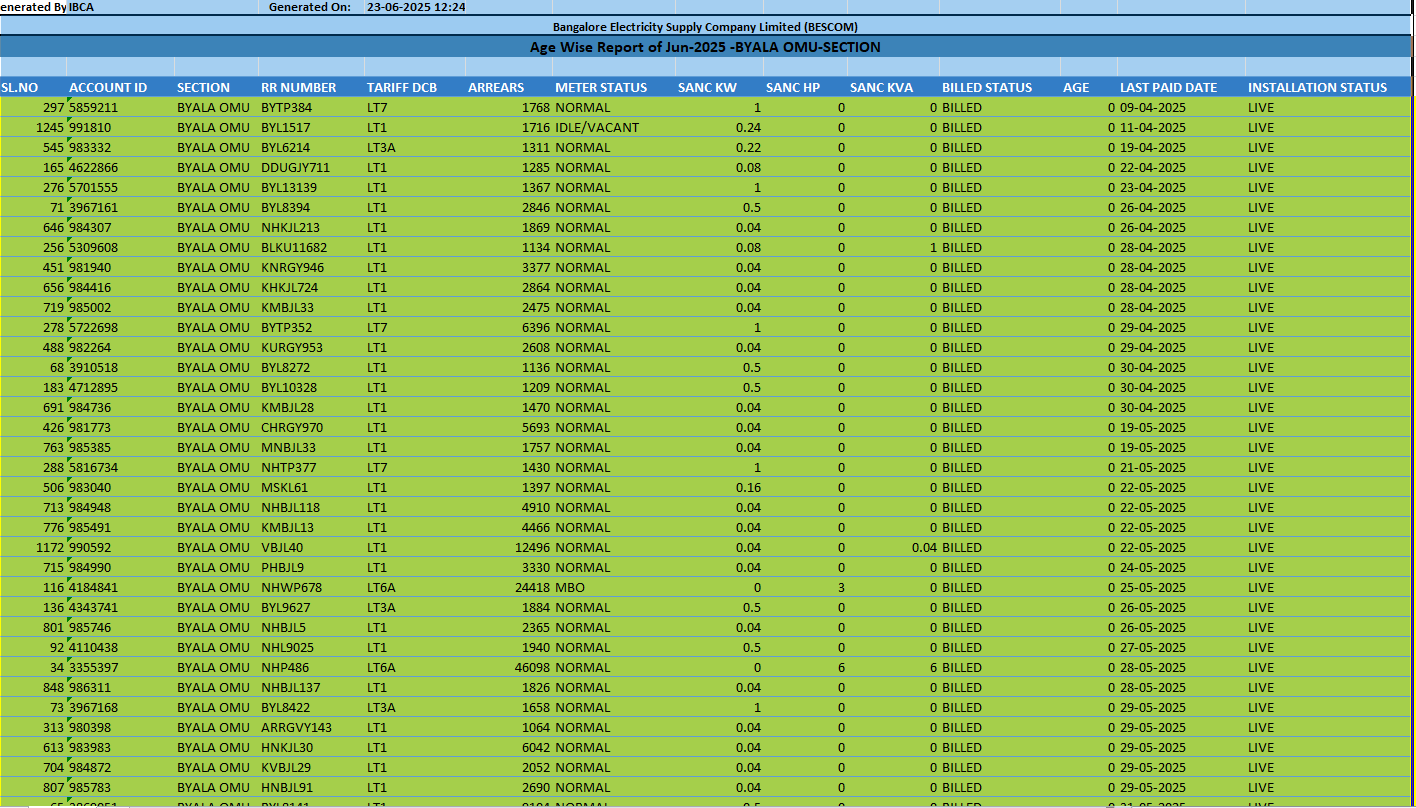This screenshot has width=1416, height=808.
Task: Click the SL.NO header cell
Action: (33, 87)
